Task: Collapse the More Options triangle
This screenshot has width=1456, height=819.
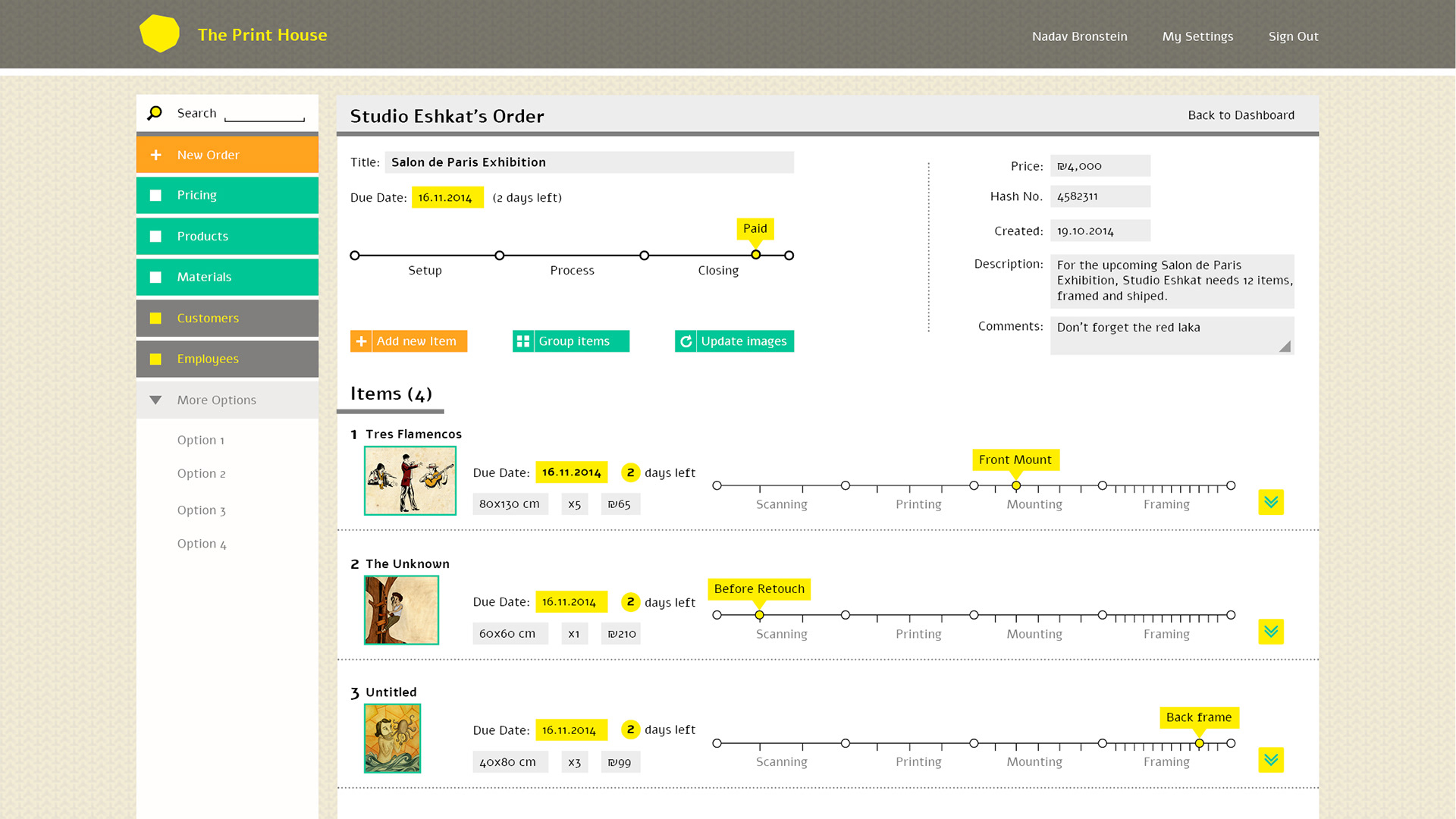Action: click(x=155, y=400)
